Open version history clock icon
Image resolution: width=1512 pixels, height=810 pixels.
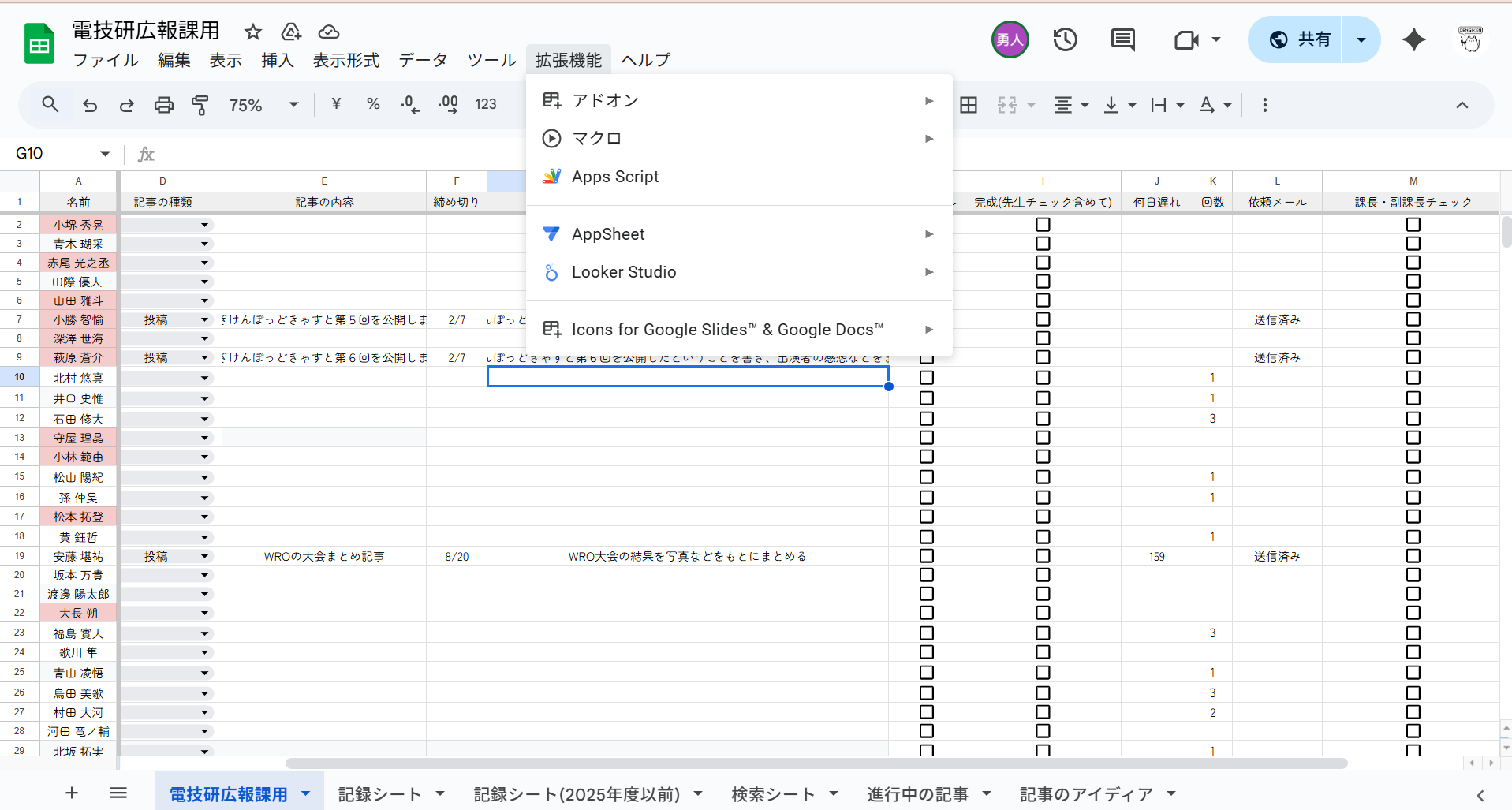coord(1065,39)
